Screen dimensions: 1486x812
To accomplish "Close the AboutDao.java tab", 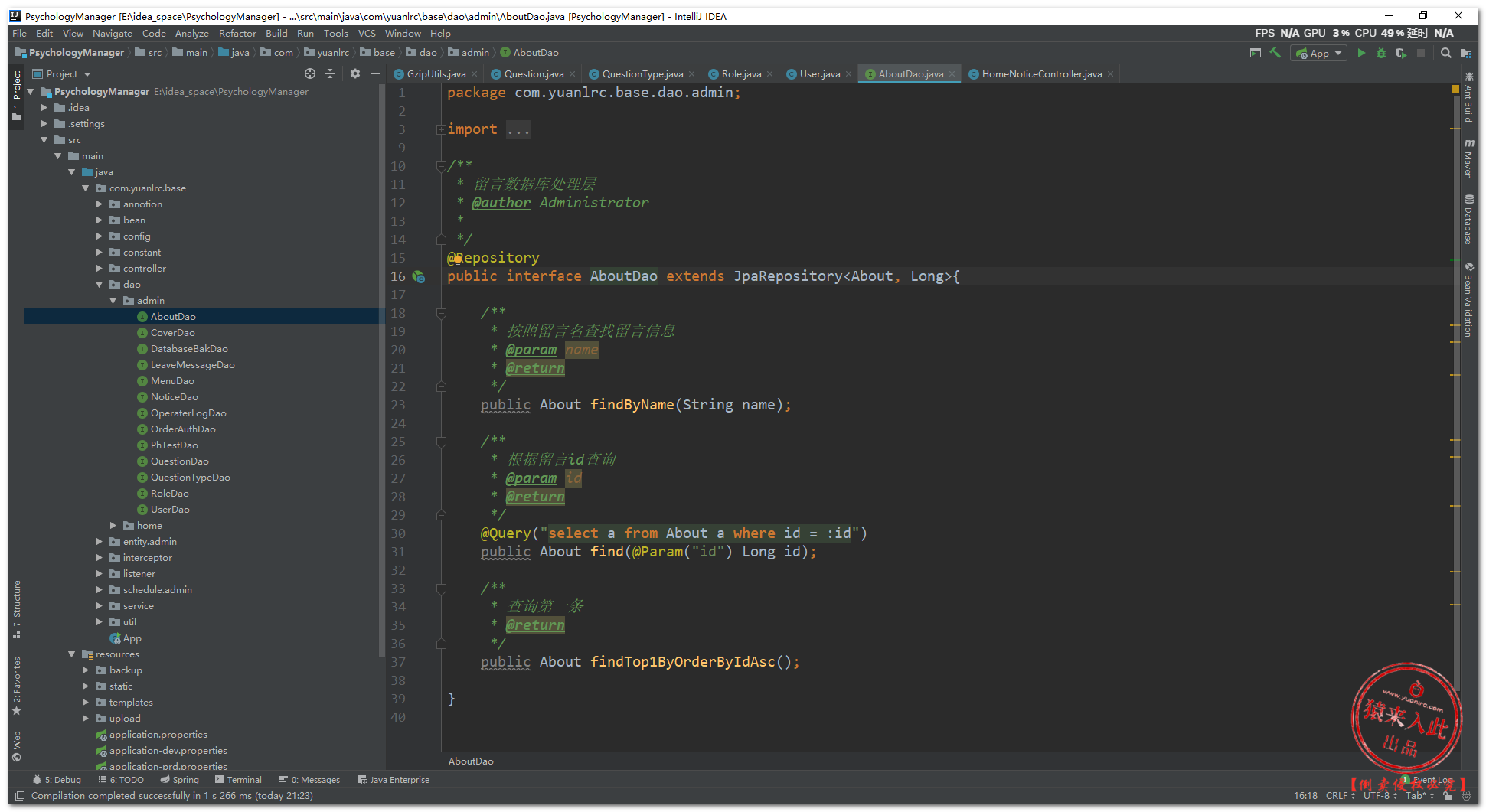I will click(952, 74).
